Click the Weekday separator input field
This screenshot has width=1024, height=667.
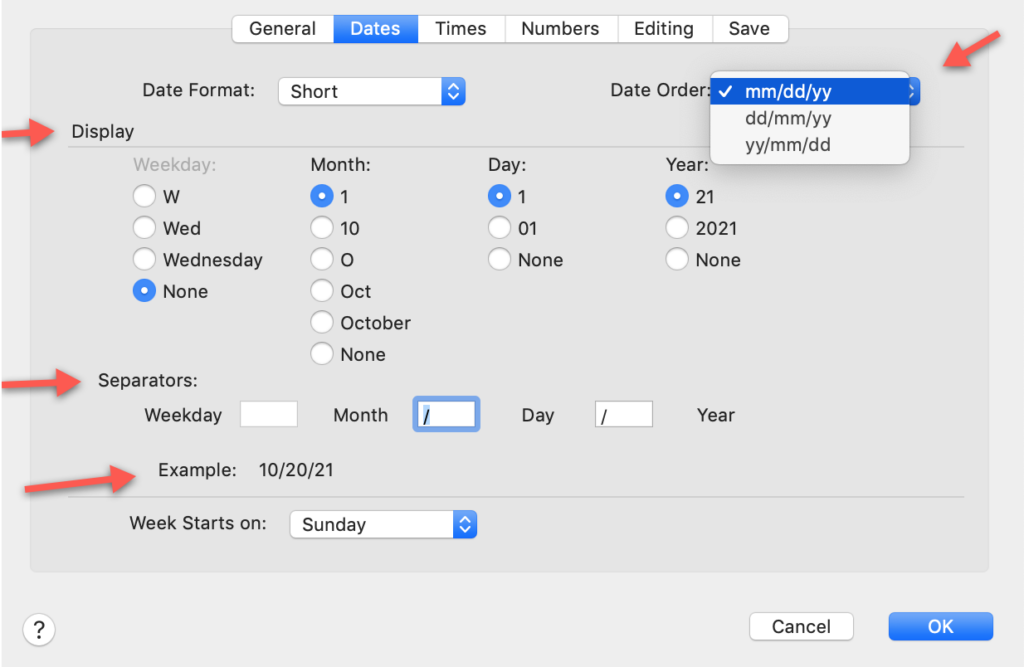[x=269, y=414]
